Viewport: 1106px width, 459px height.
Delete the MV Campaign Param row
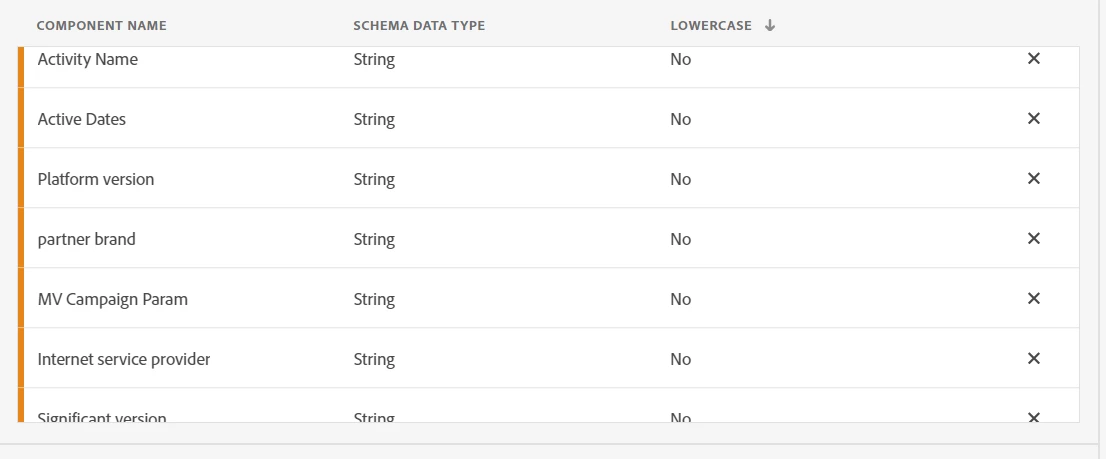coord(1034,299)
